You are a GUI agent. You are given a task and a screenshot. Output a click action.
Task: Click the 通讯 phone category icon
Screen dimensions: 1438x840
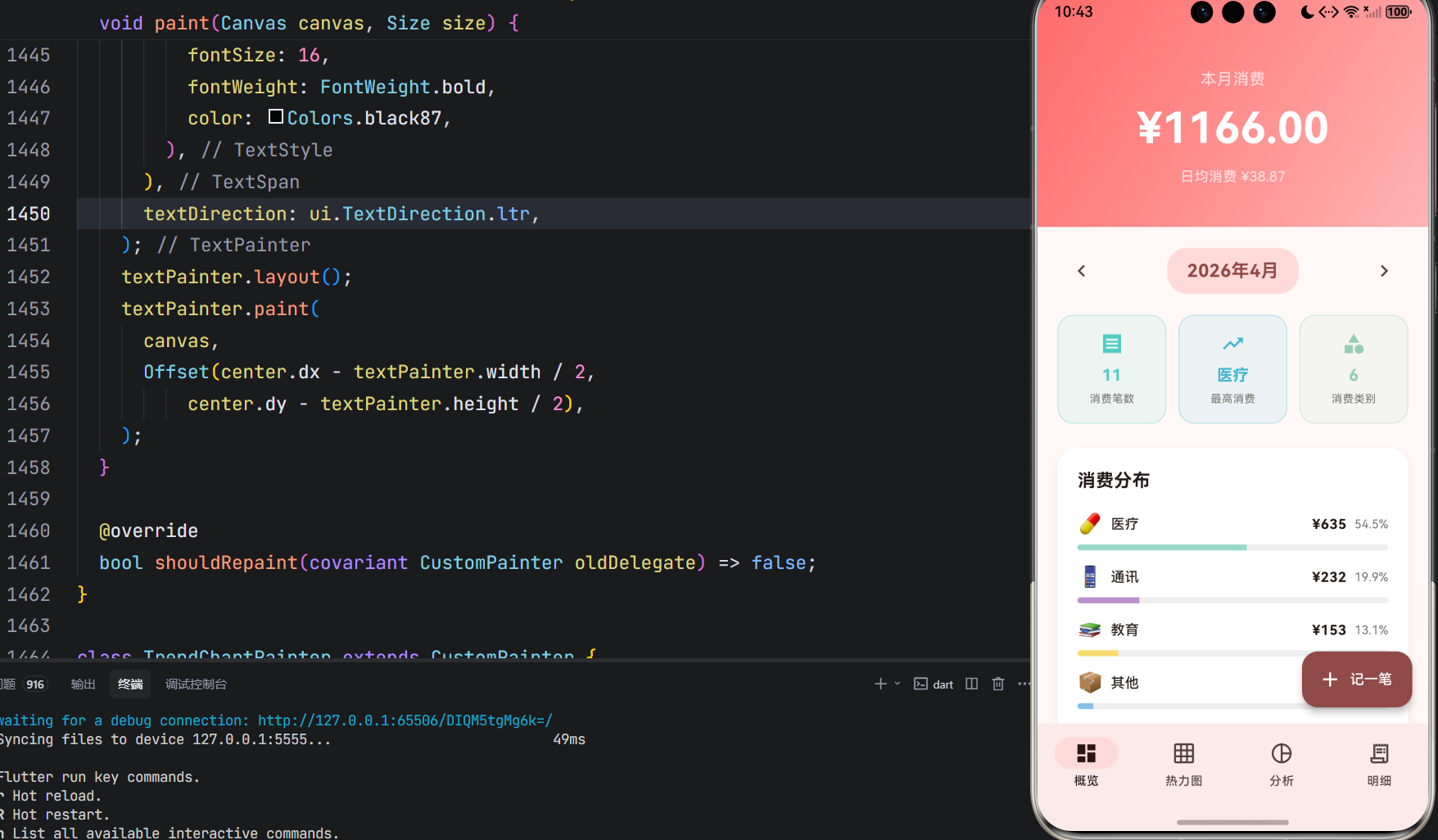pyautogui.click(x=1090, y=577)
